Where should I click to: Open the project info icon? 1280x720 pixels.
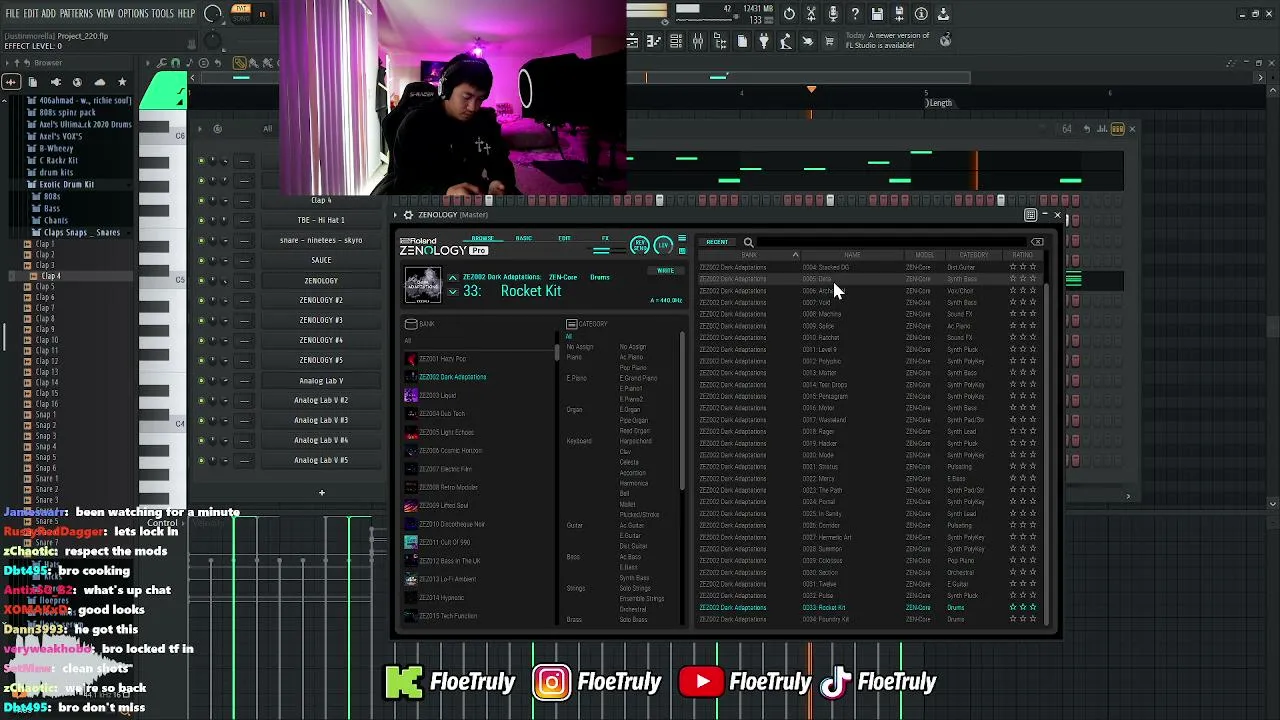click(921, 14)
